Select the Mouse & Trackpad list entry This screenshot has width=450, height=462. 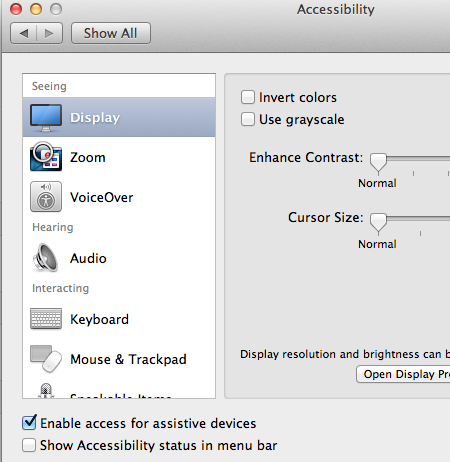pyautogui.click(x=119, y=359)
